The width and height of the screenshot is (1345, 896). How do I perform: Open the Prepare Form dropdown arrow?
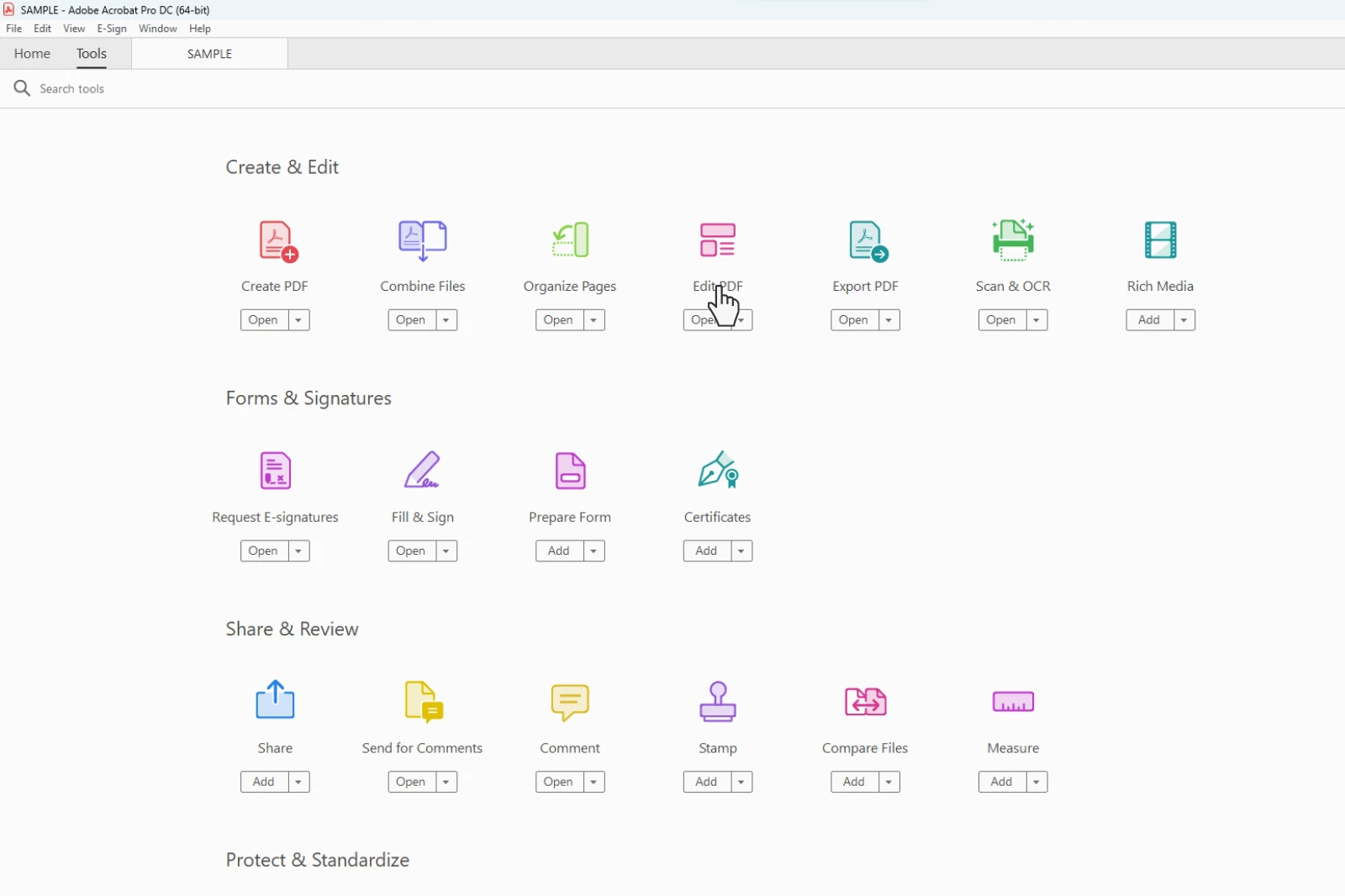click(x=594, y=551)
